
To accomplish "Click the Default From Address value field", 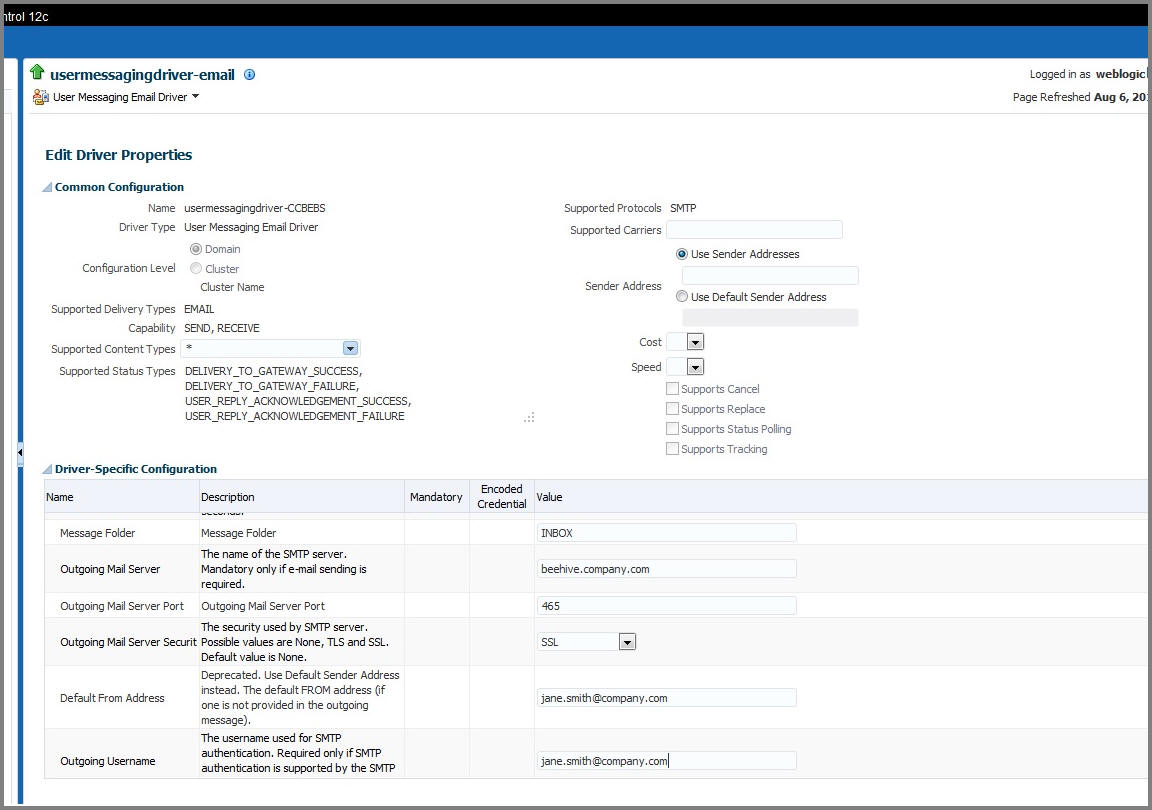I will [666, 698].
